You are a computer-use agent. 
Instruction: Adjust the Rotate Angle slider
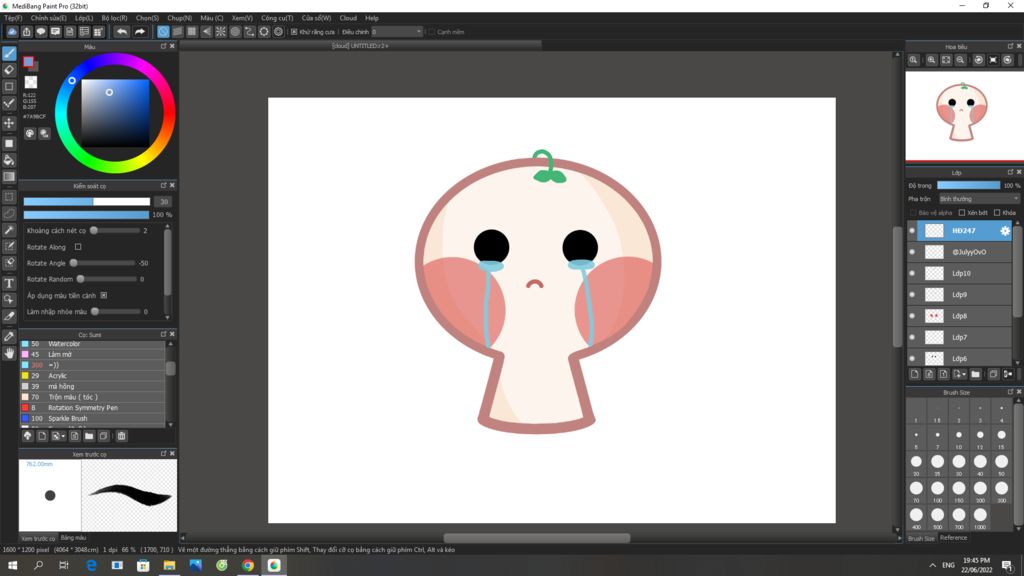104,263
